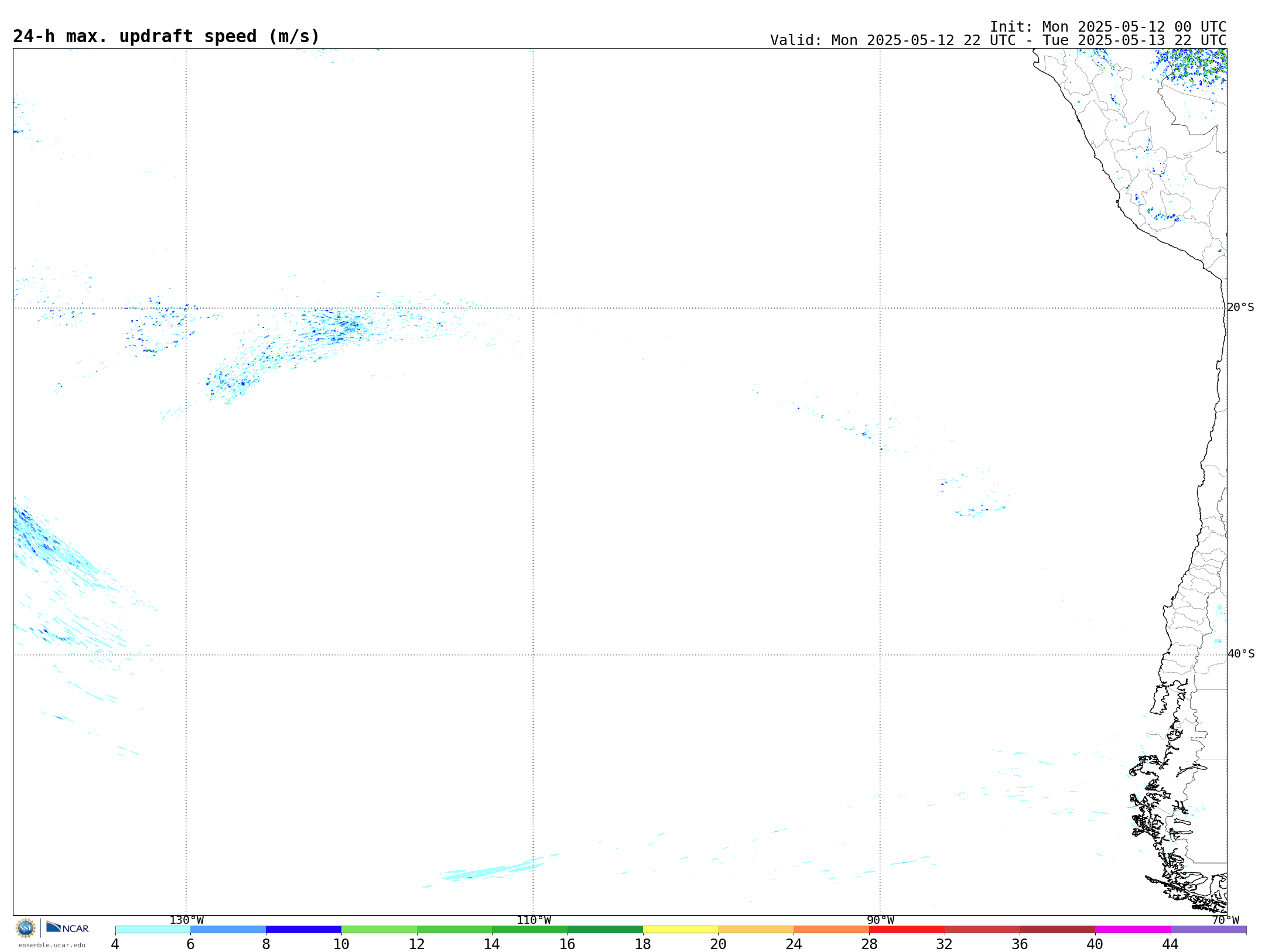Click the colorbar tick label 44
This screenshot has width=1265, height=952.
tap(1170, 944)
